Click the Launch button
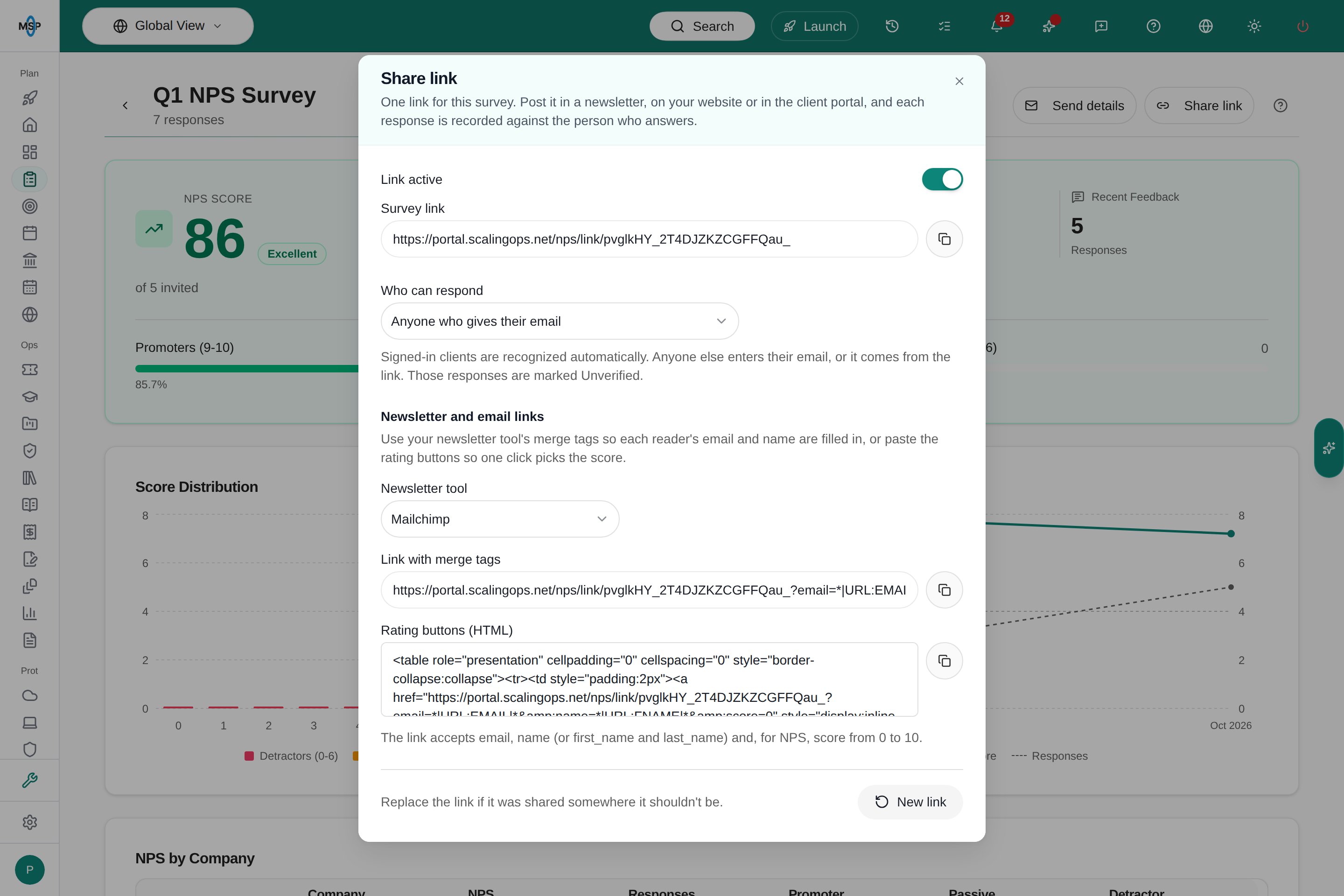The image size is (1344, 896). pyautogui.click(x=814, y=26)
